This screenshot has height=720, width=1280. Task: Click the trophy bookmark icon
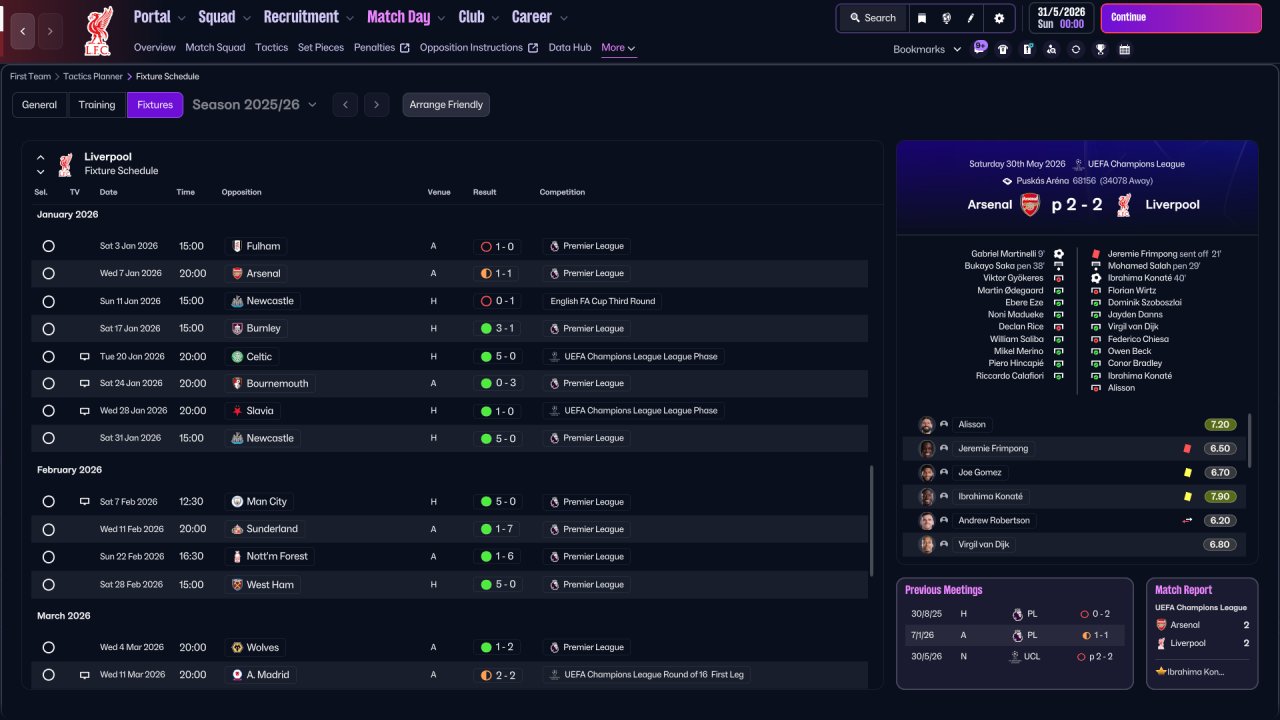[x=1100, y=49]
